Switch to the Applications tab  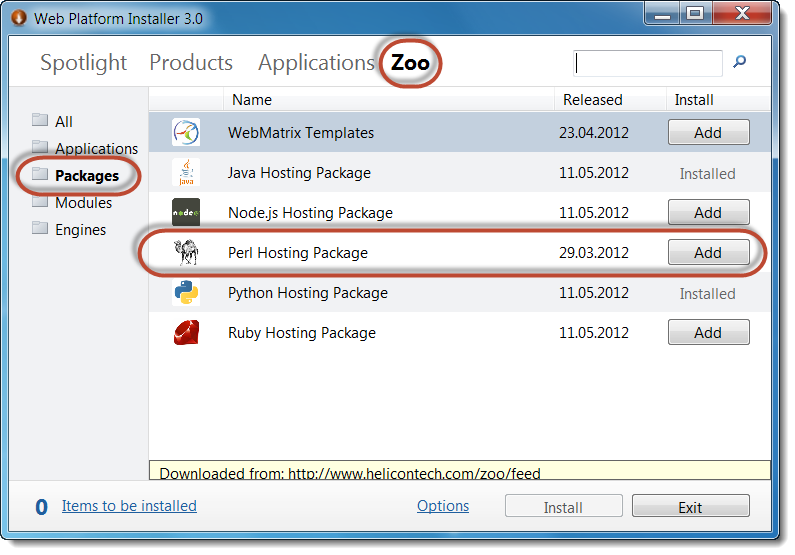[x=316, y=62]
